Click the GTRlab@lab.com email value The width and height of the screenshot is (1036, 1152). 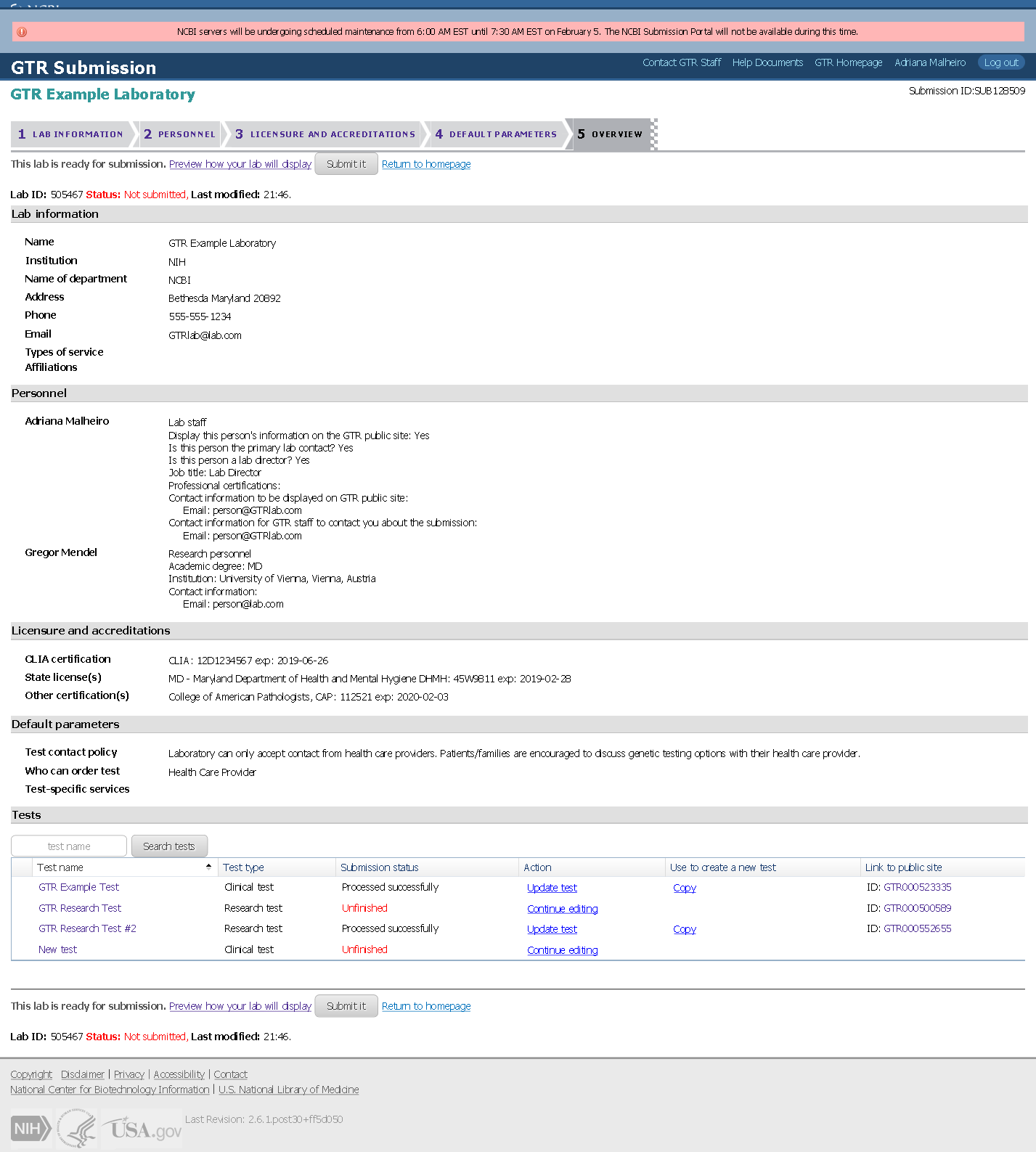pos(205,335)
